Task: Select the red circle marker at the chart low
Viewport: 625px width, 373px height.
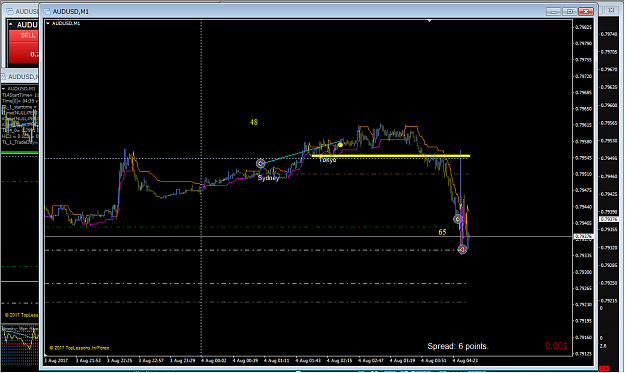Action: click(462, 249)
